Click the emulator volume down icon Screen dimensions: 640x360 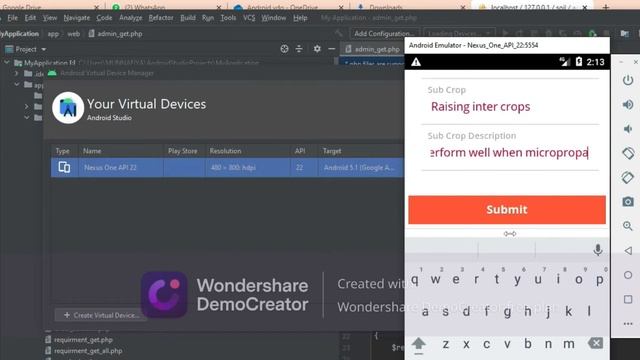tap(628, 129)
